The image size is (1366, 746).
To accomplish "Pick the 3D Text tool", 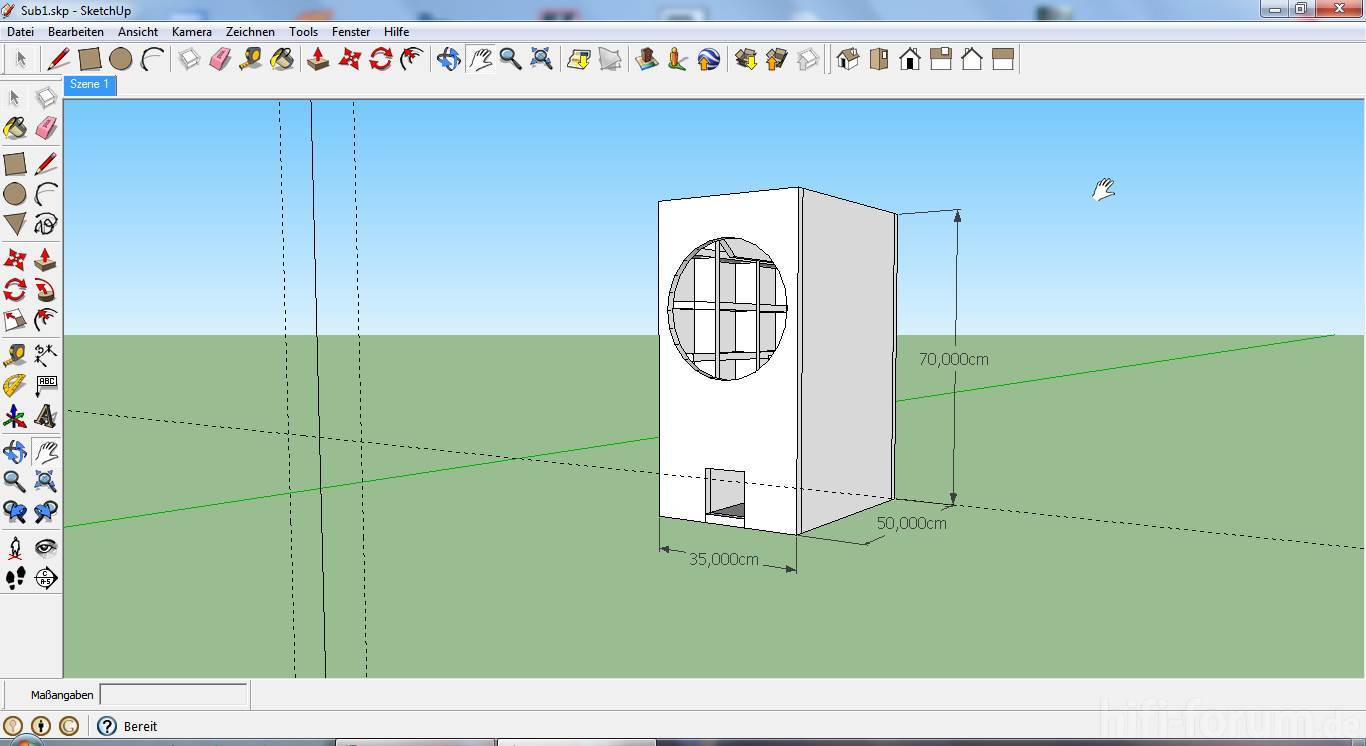I will click(x=46, y=416).
